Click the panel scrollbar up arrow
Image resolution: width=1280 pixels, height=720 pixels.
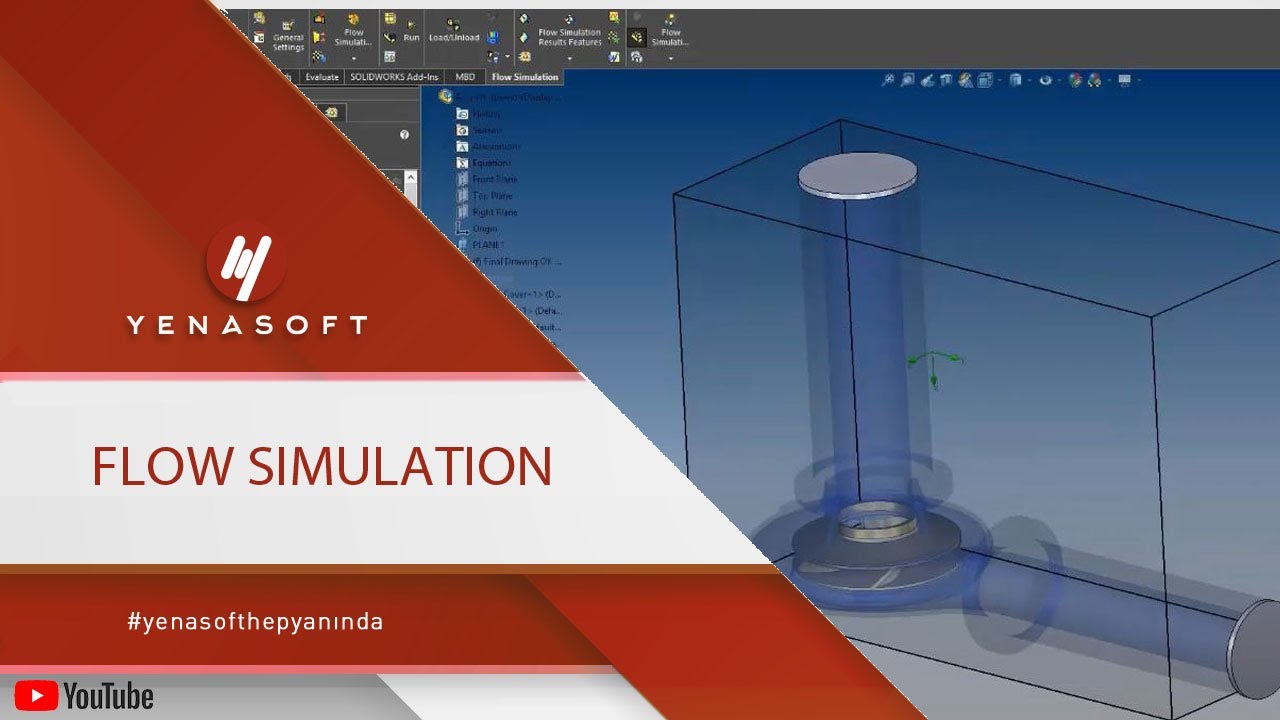point(409,177)
